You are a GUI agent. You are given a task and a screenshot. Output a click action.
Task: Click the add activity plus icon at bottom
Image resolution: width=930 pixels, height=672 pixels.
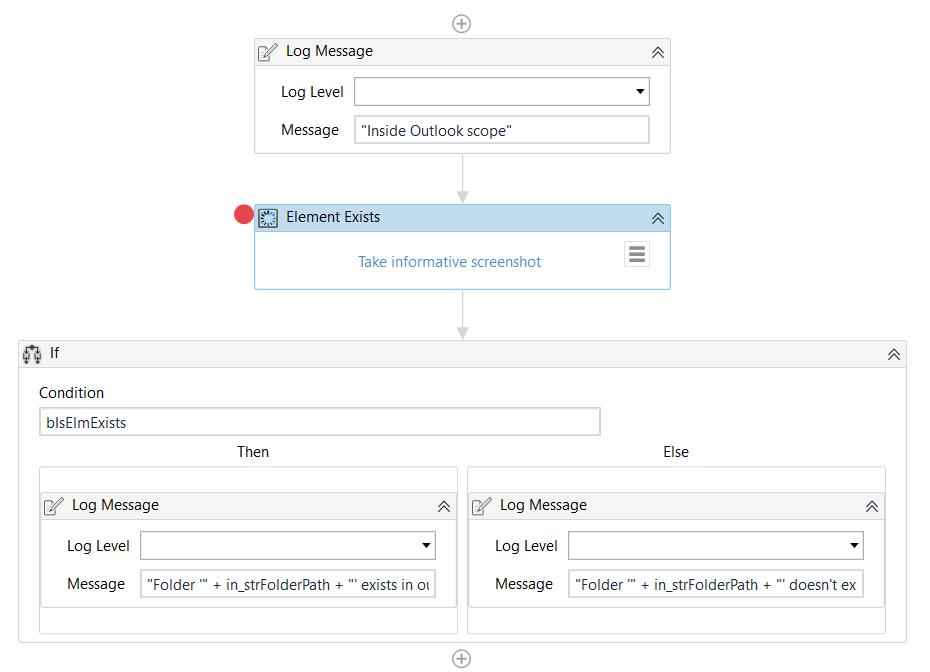(x=461, y=658)
